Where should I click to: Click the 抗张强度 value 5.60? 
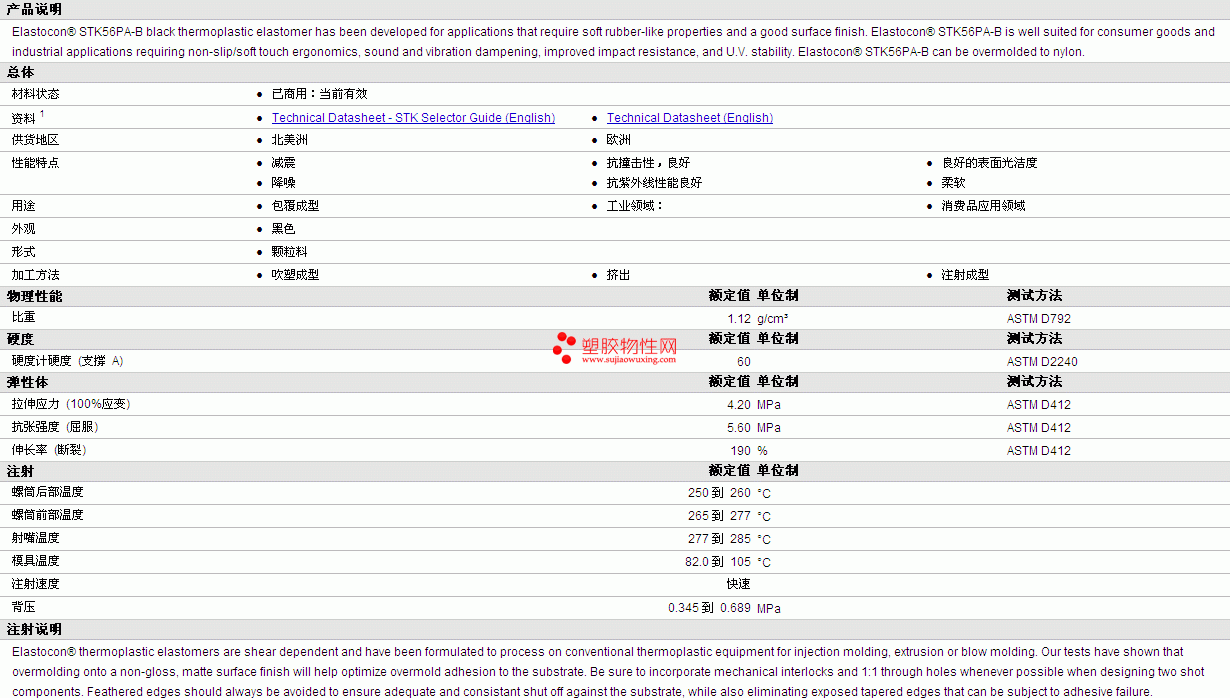click(x=739, y=428)
